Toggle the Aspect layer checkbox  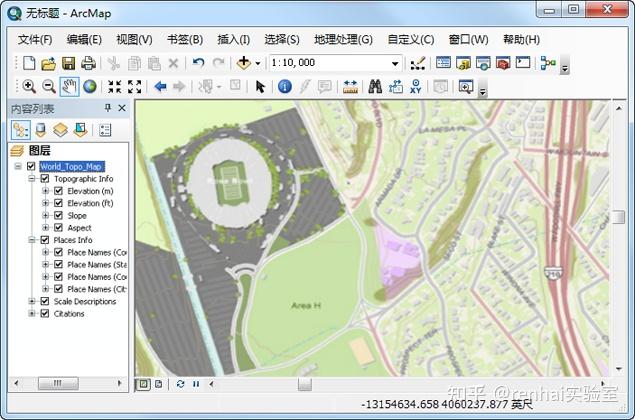point(58,227)
